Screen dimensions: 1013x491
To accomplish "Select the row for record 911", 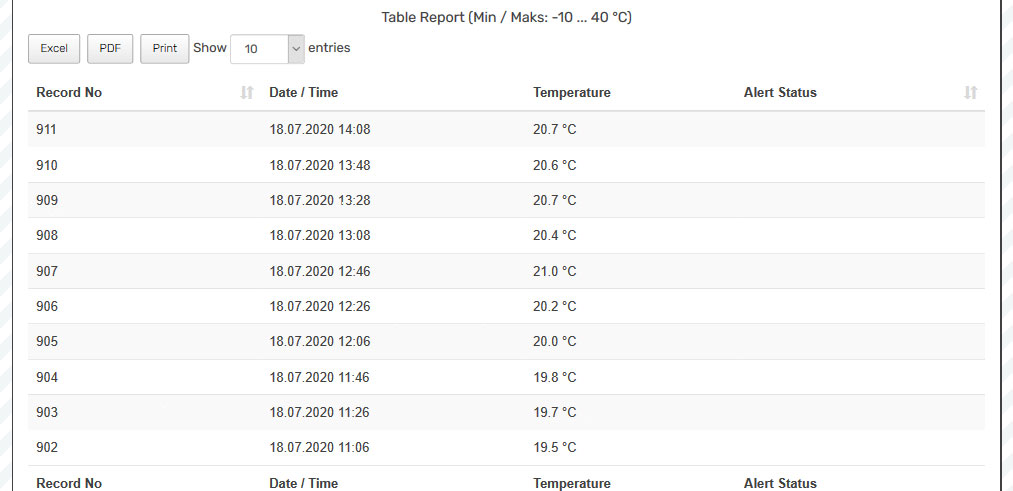I will pos(506,130).
